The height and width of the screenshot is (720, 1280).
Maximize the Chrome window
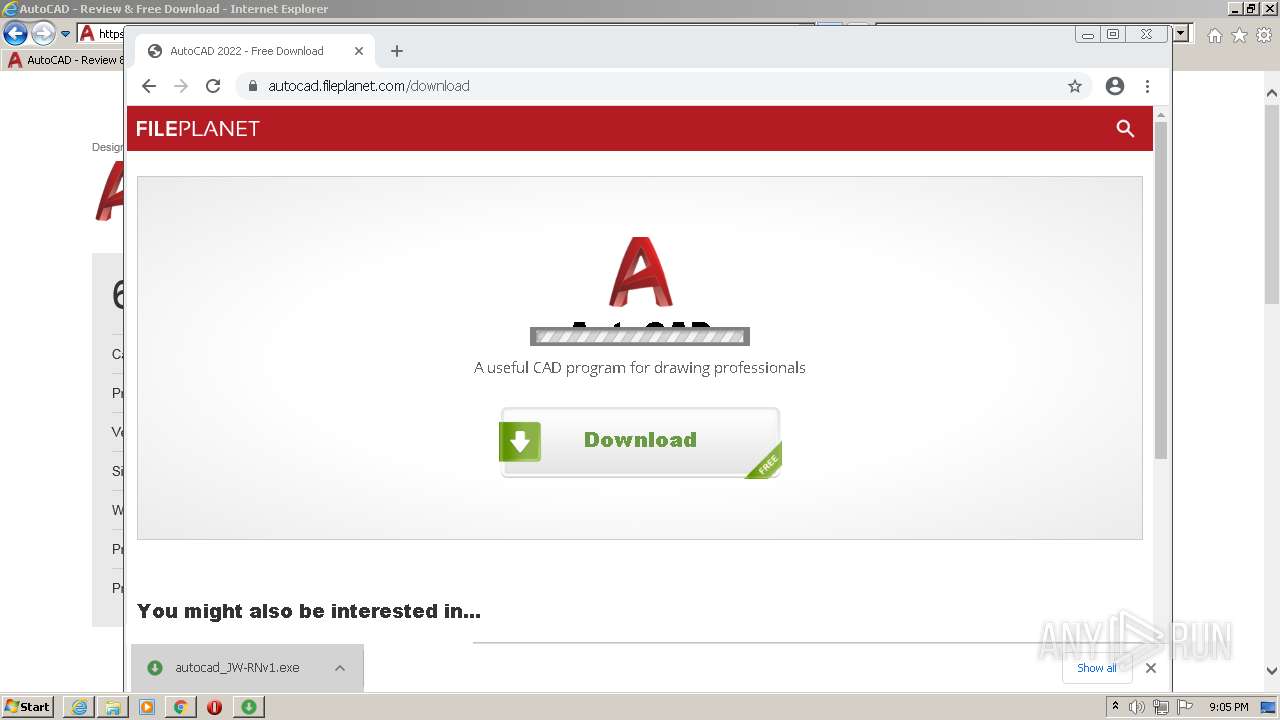pyautogui.click(x=1113, y=34)
